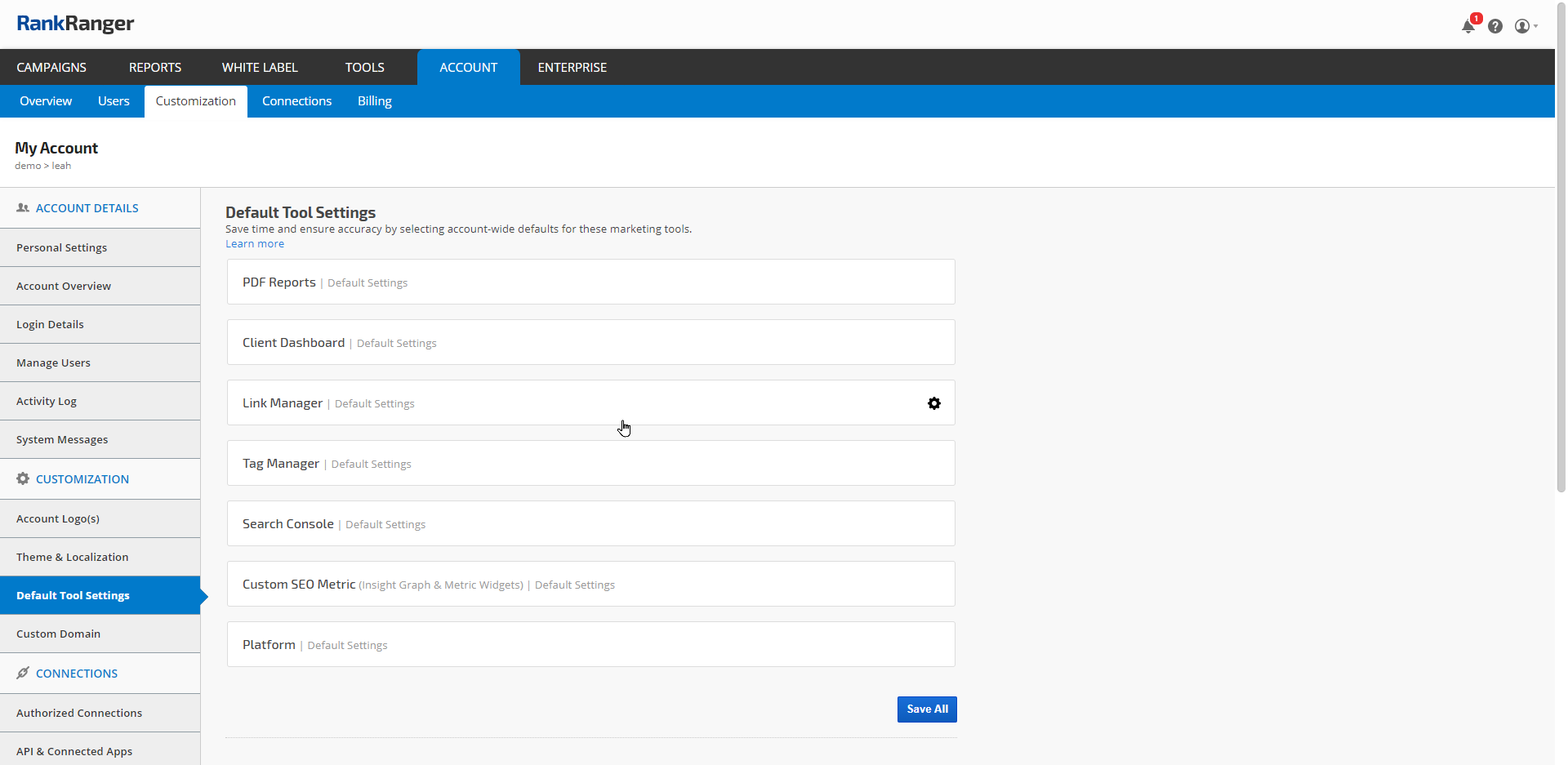Open the Billing sub-tab
The image size is (1568, 765).
click(x=374, y=101)
